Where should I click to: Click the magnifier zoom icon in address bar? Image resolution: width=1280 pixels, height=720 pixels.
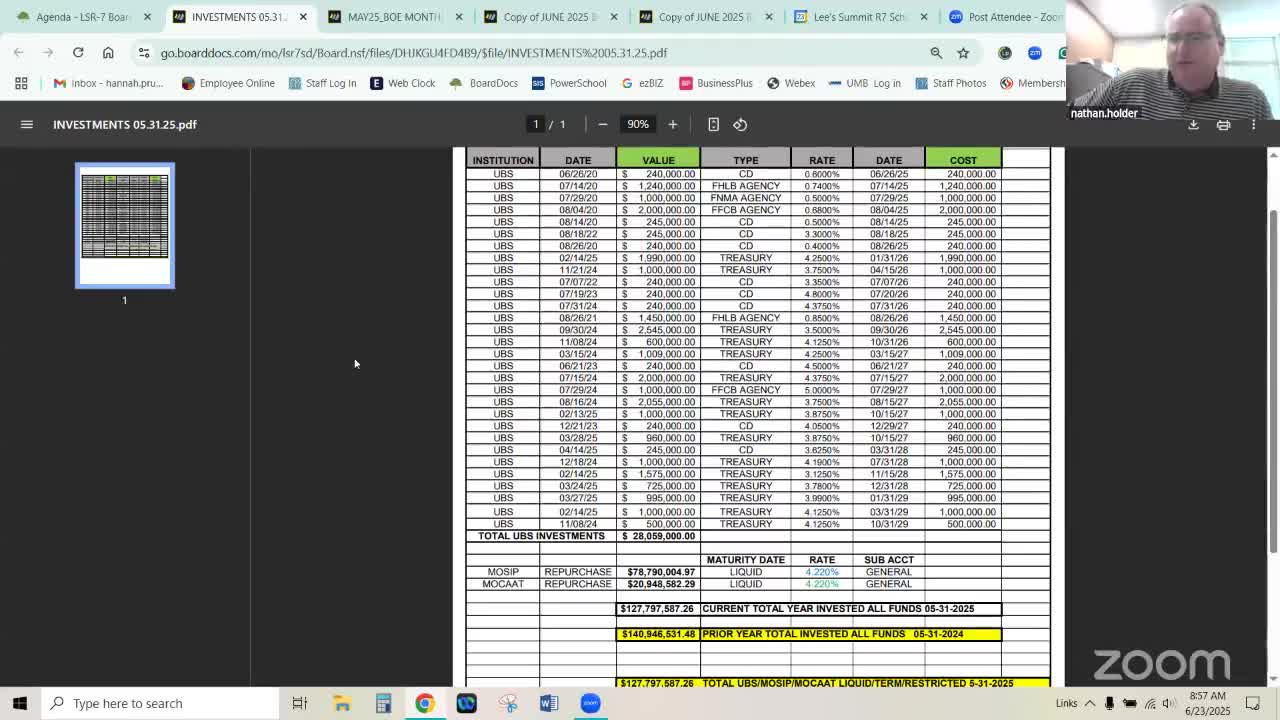[x=936, y=52]
